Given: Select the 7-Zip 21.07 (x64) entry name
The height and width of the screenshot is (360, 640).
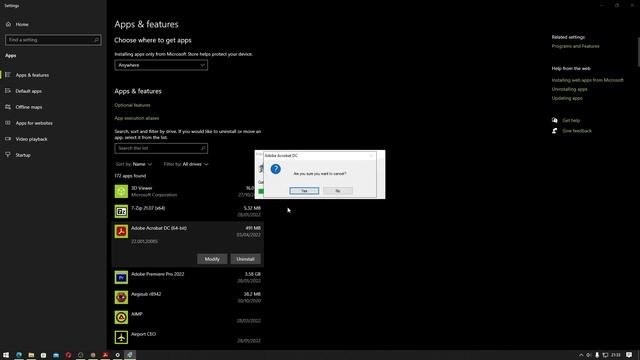Looking at the screenshot, I should click(148, 208).
